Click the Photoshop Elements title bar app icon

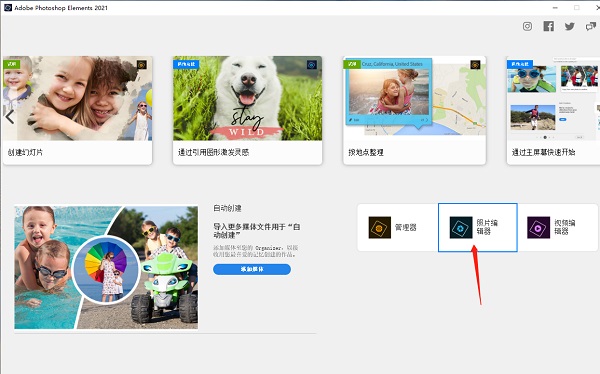tap(8, 7)
